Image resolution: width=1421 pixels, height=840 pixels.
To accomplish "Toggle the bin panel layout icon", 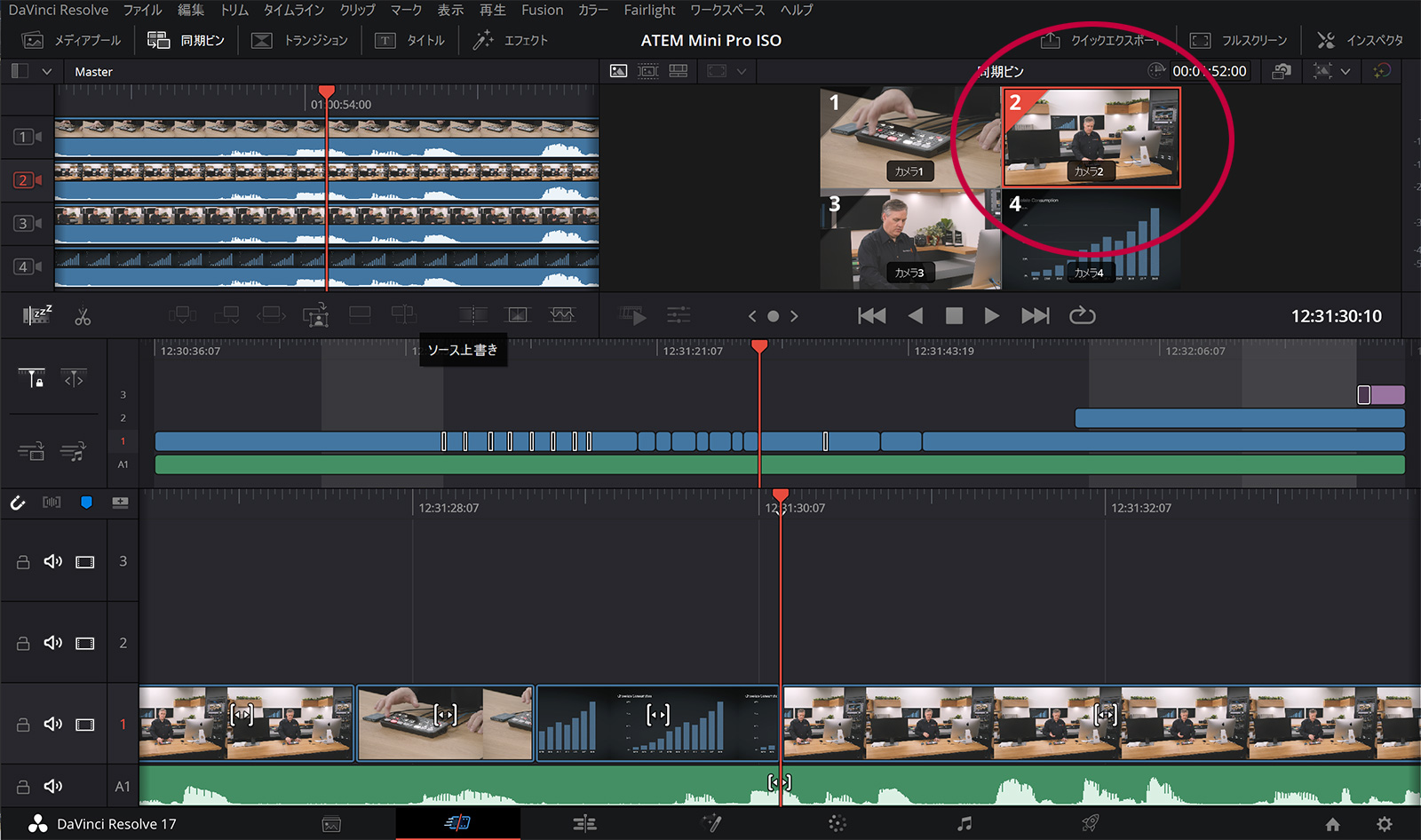I will point(20,71).
